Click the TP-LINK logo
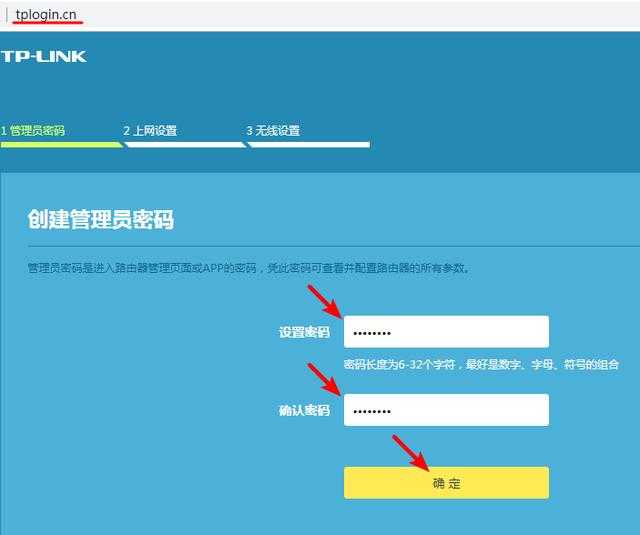 44,56
